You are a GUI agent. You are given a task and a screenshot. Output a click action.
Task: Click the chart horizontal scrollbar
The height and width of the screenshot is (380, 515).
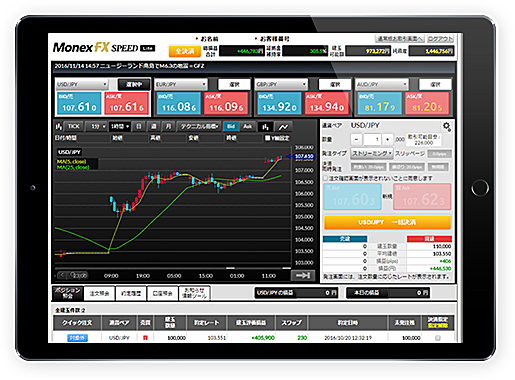pyautogui.click(x=173, y=268)
